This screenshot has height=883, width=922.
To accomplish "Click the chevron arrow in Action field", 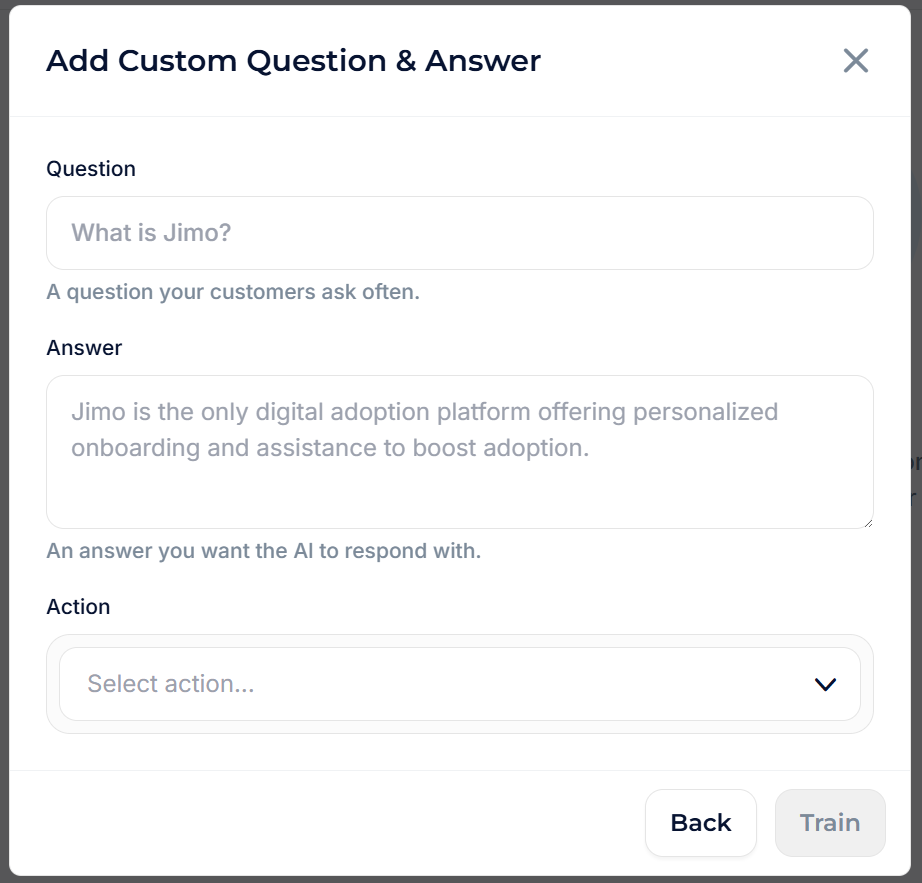I will point(825,685).
